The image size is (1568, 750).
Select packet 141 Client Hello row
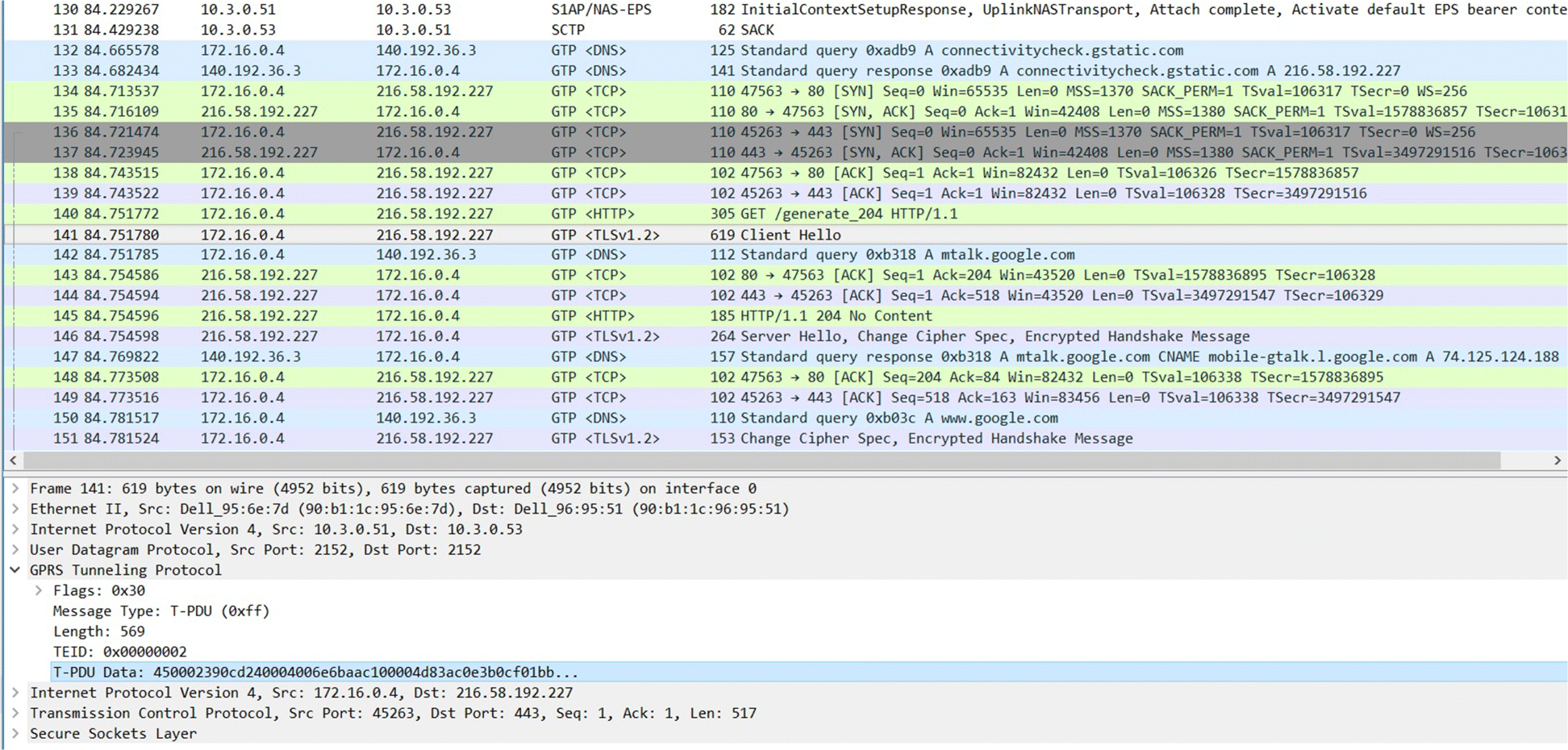point(786,235)
